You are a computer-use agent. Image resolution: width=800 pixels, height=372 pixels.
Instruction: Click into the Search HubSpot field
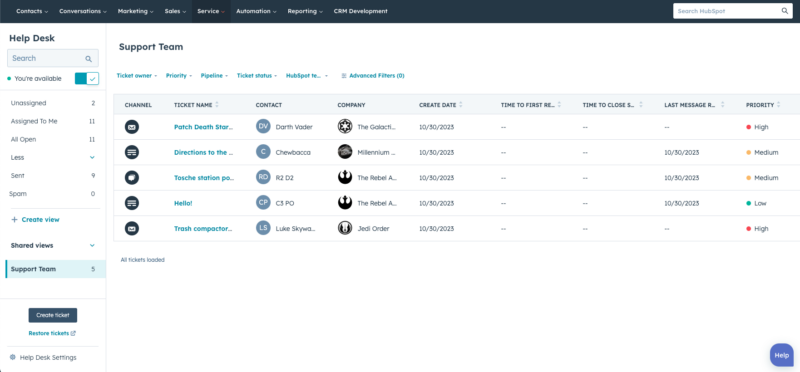pyautogui.click(x=733, y=11)
